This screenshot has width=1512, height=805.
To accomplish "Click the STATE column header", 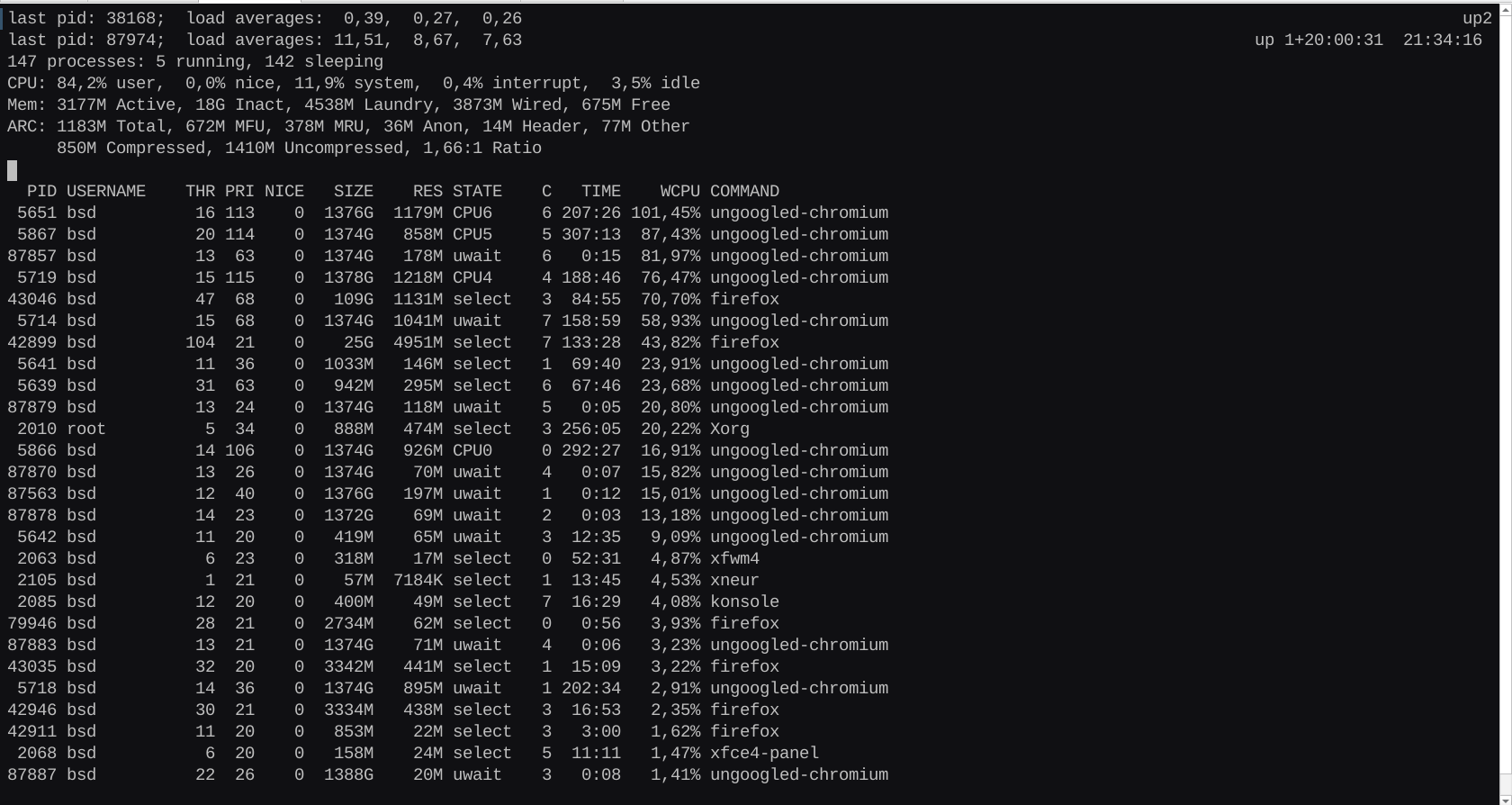I will [x=477, y=191].
